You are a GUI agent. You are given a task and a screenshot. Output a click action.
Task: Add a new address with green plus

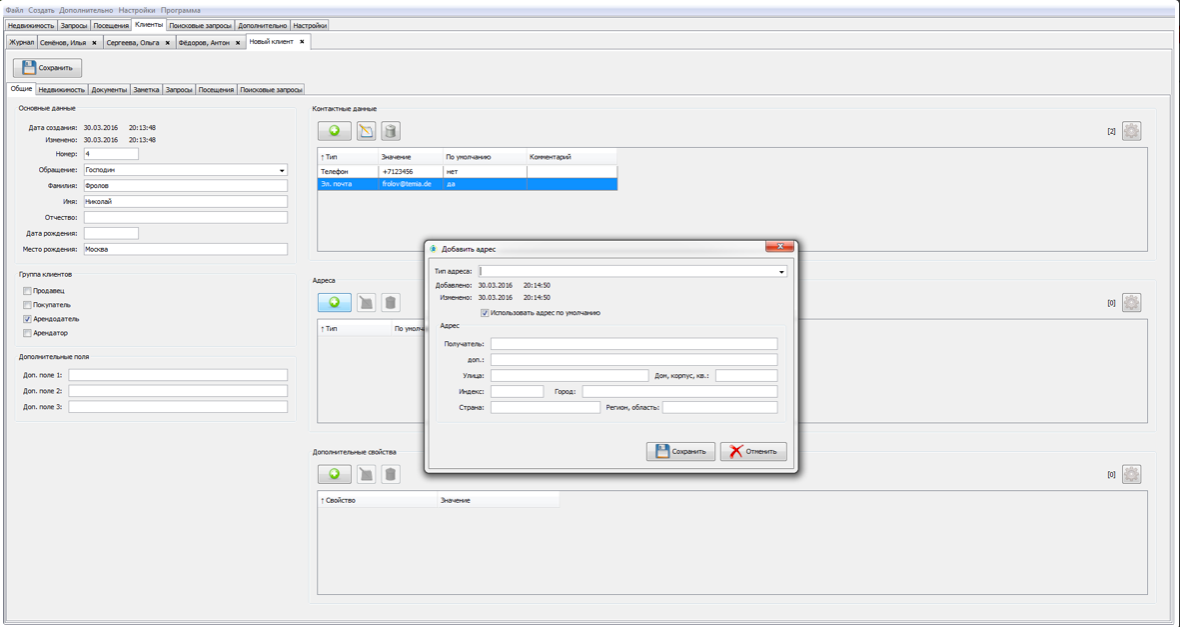[334, 303]
